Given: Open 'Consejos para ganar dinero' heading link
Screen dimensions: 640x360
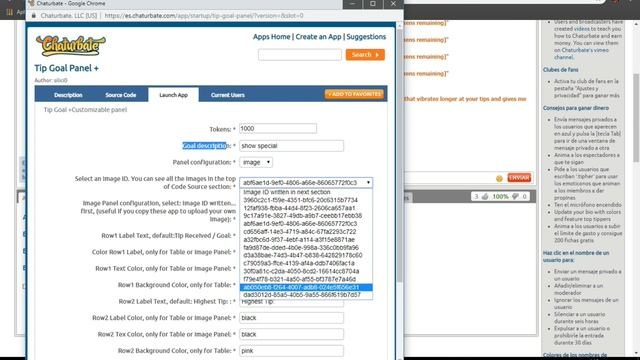Looking at the screenshot, I should pos(576,108).
